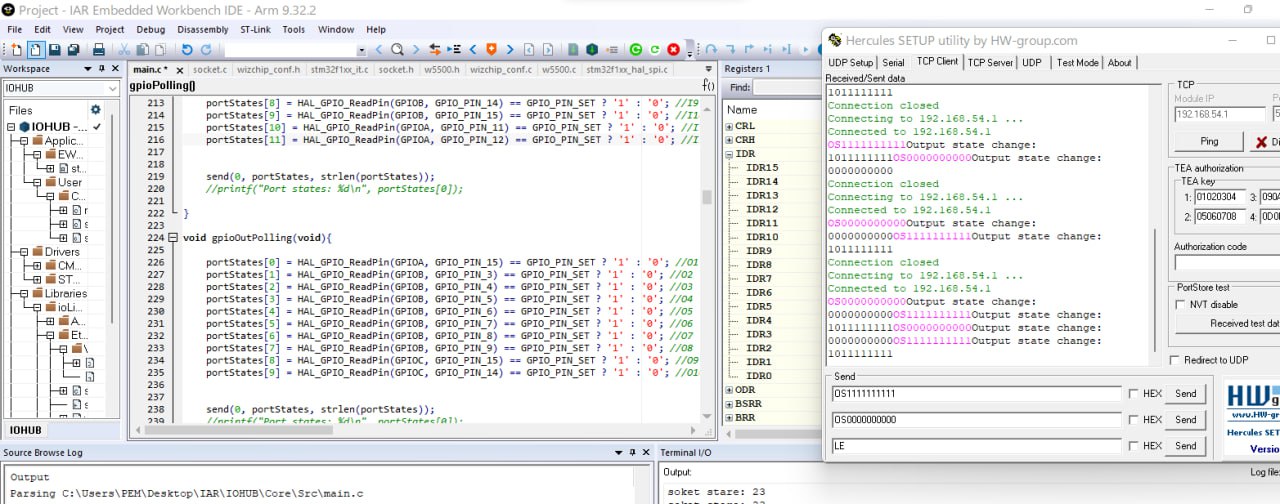Select IDR15 register row
Image resolution: width=1280 pixels, height=504 pixels.
761,168
